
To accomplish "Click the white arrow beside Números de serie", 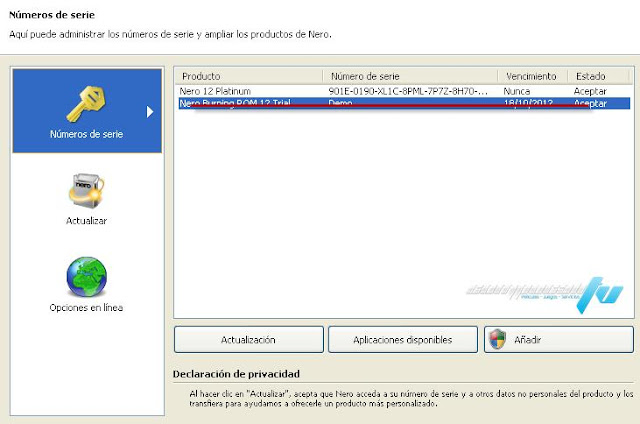I will (x=150, y=111).
